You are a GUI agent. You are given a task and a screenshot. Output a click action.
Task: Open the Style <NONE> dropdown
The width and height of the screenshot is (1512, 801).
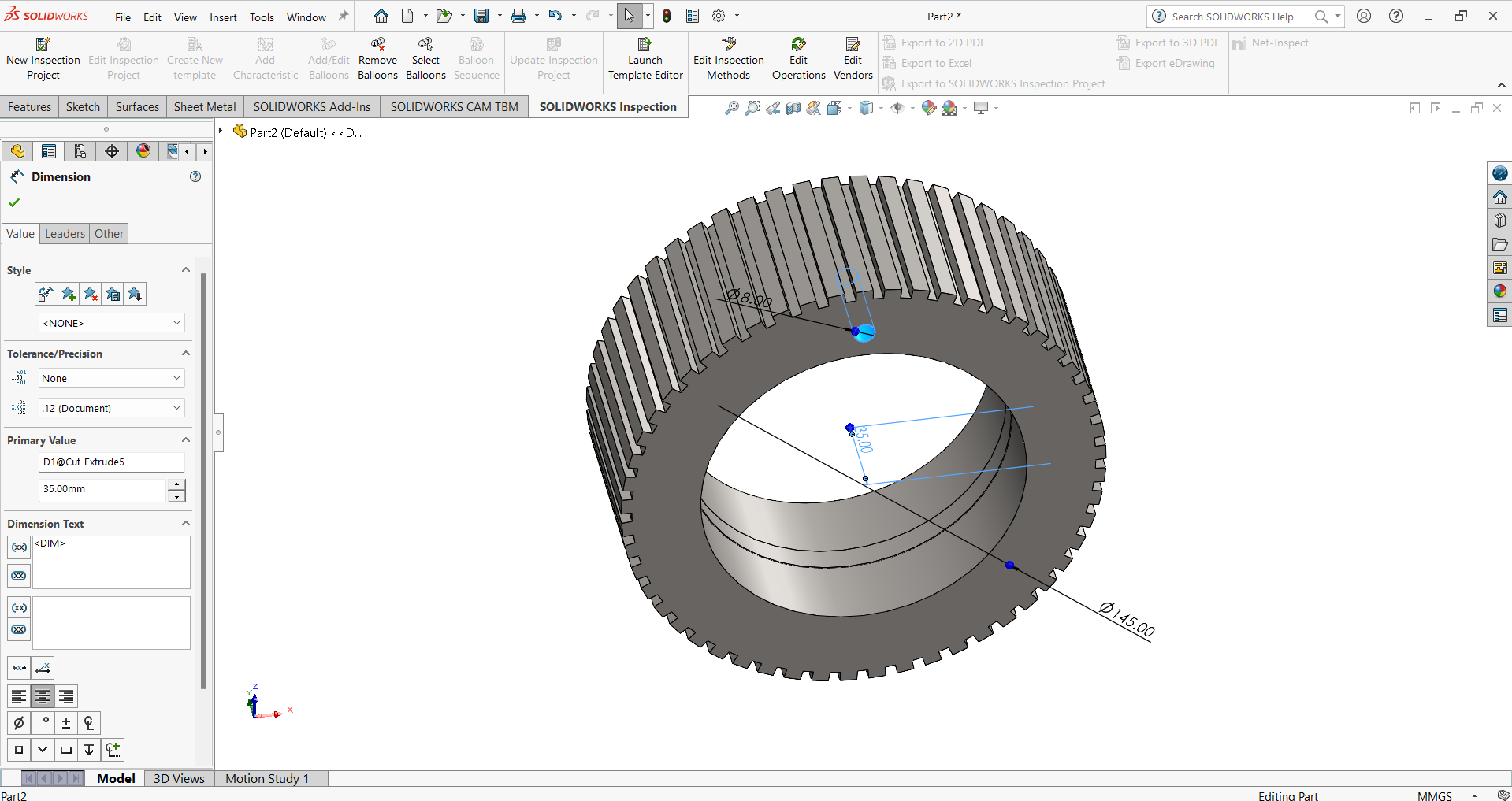pyautogui.click(x=111, y=322)
